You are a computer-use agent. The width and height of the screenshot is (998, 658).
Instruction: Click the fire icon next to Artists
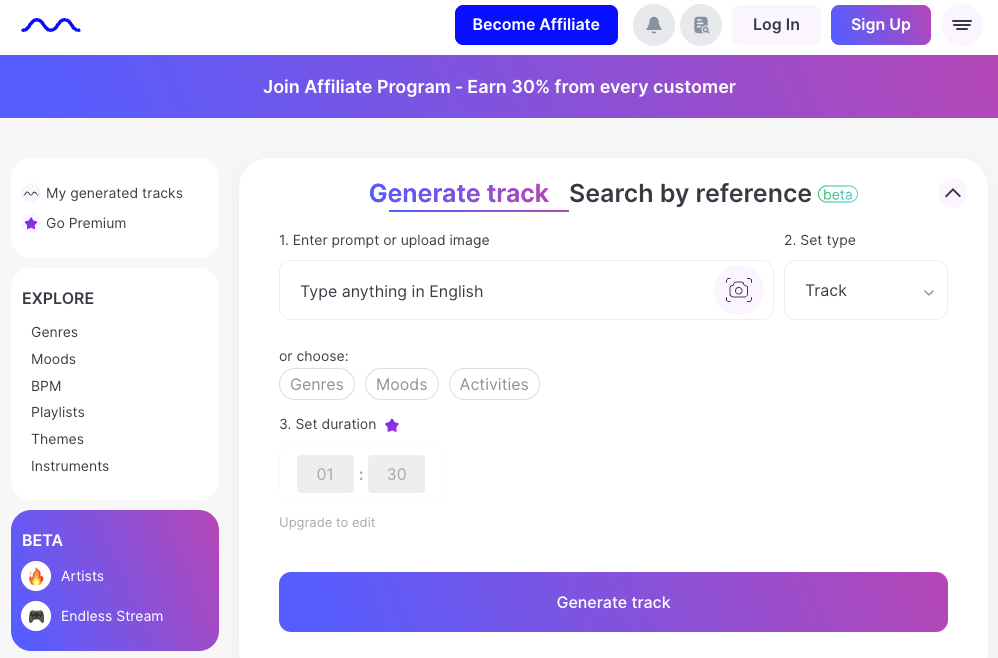coord(36,576)
